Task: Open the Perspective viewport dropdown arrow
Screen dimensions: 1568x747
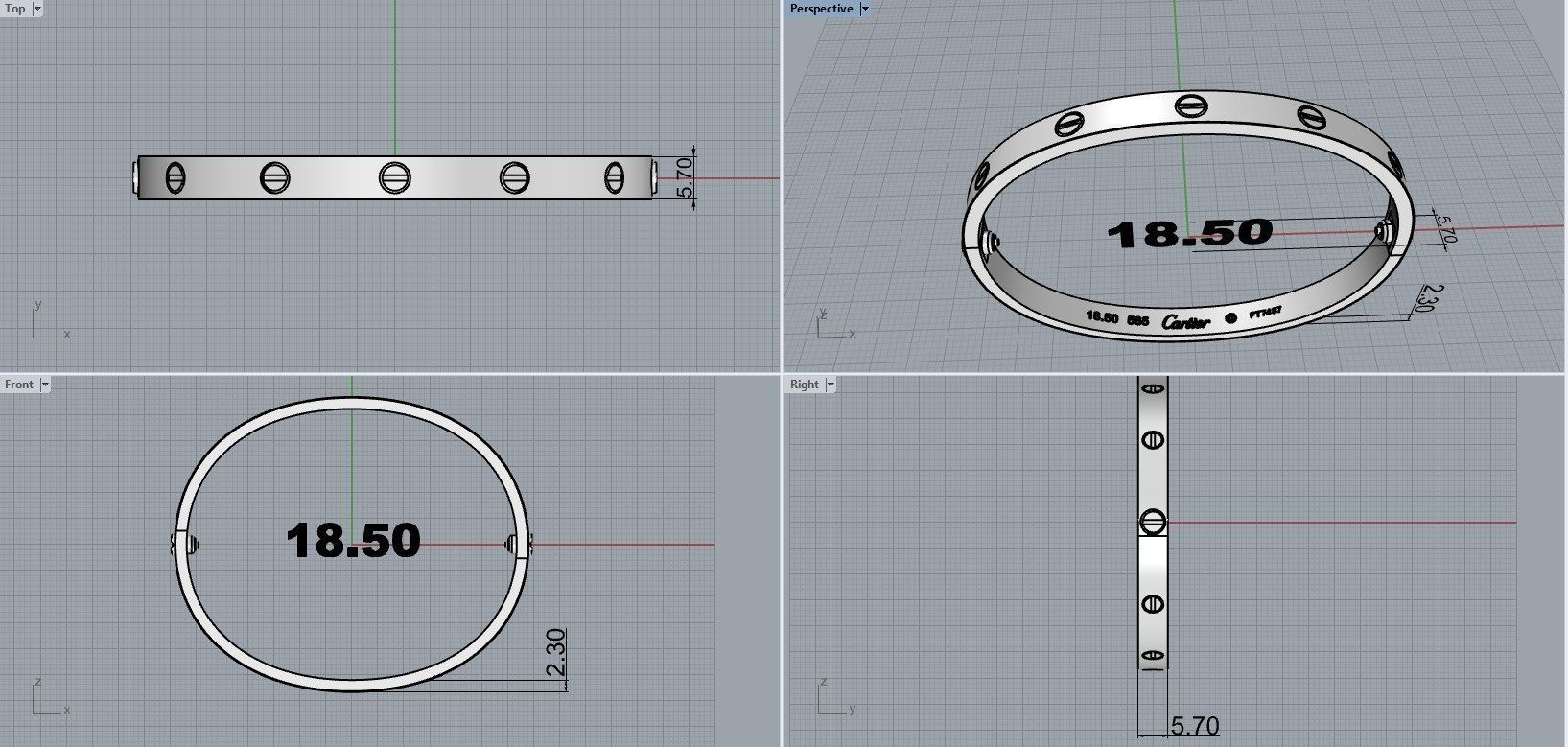Action: pos(864,9)
